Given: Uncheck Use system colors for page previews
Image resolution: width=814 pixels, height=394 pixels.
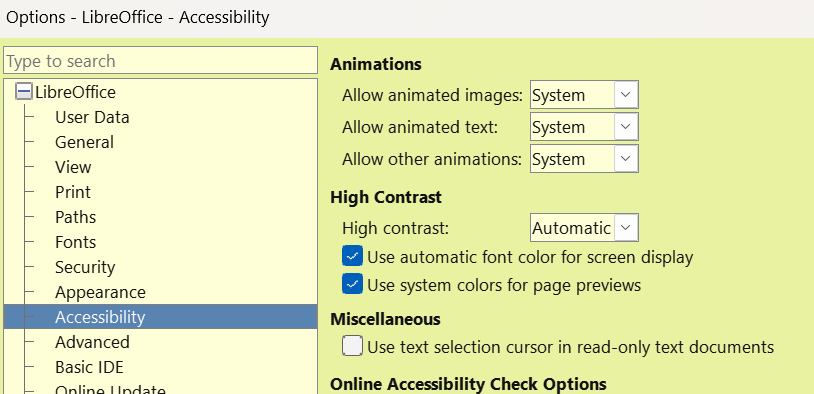Looking at the screenshot, I should tap(352, 284).
